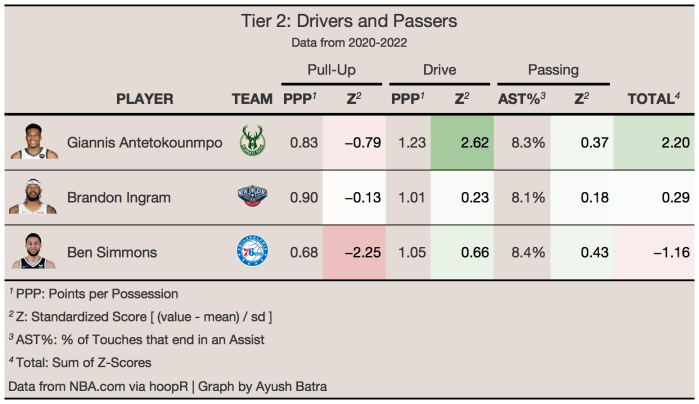This screenshot has height=404, width=699.
Task: Click the Brandon Ingram name text
Action: (x=115, y=198)
